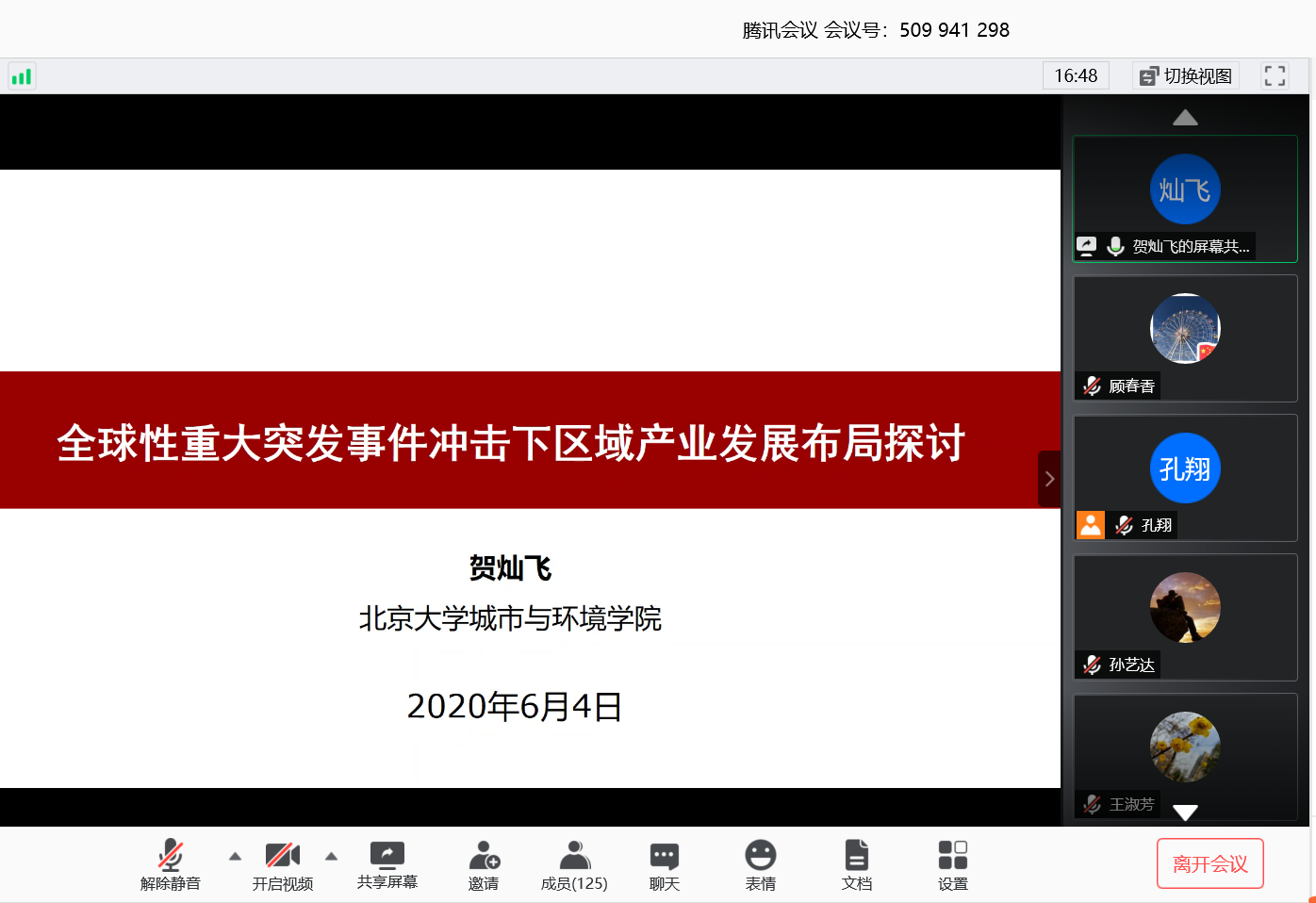Expand video options arrow beside 开启视频
The height and width of the screenshot is (903, 1316).
(331, 856)
